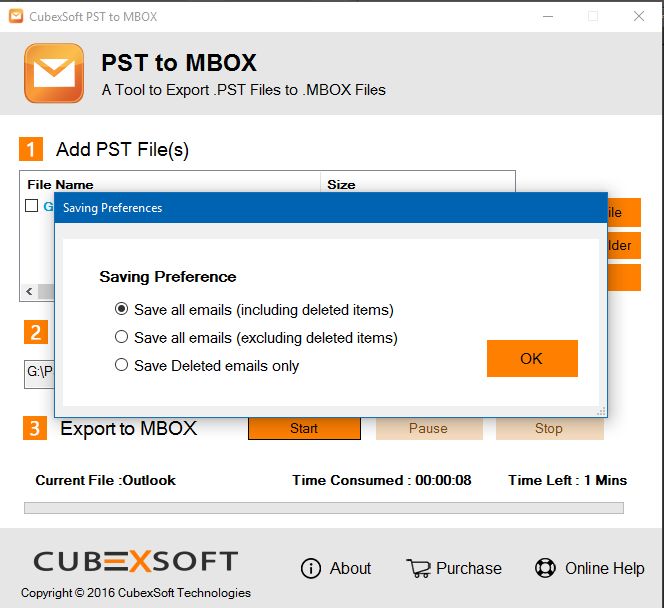Click the destination path field starting G:\P
Image resolution: width=664 pixels, height=608 pixels.
click(x=39, y=373)
